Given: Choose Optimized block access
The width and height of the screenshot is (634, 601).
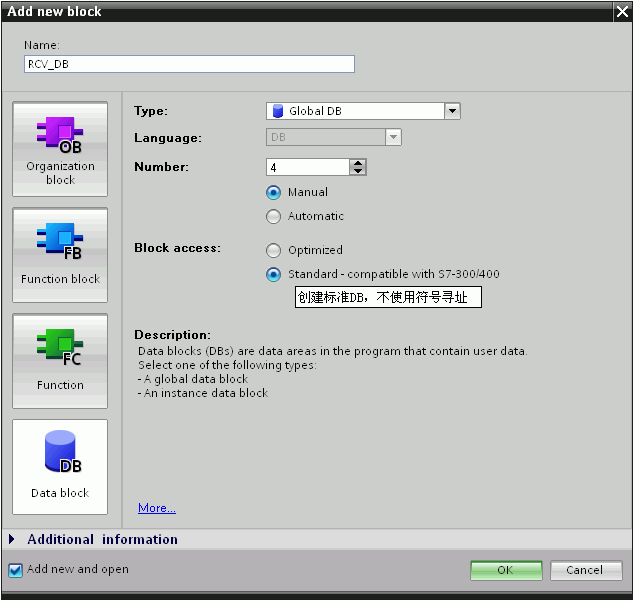Looking at the screenshot, I should tap(273, 250).
